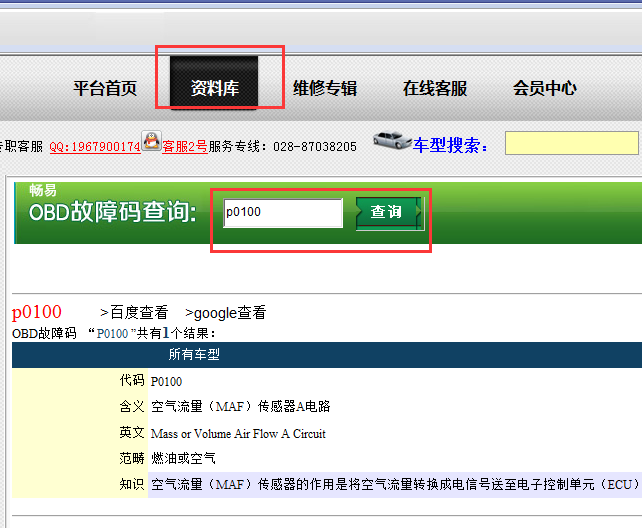642x528 pixels.
Task: Click the 燃油或空气 category value
Action: pos(183,458)
